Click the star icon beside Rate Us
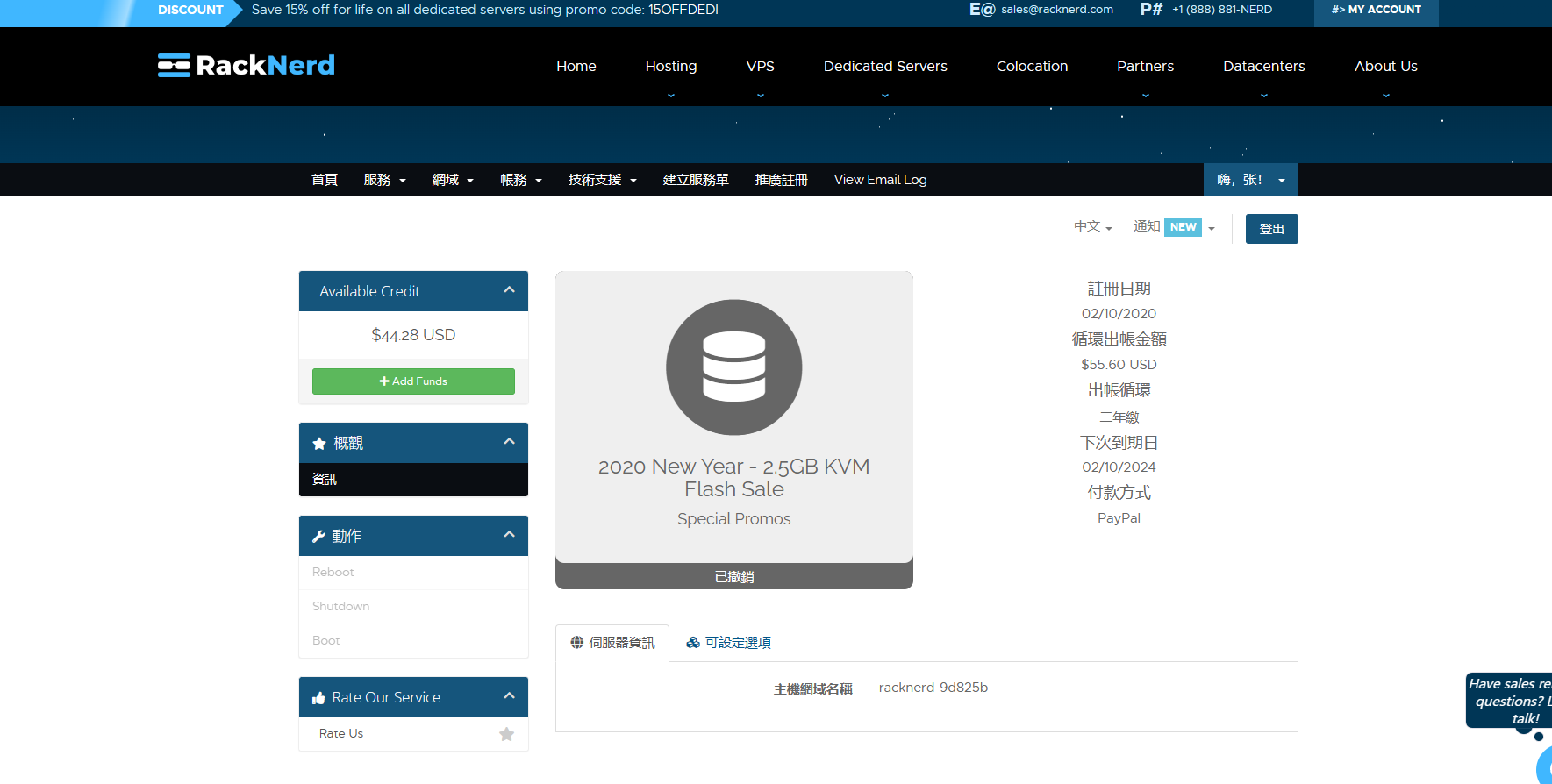1552x784 pixels. click(x=506, y=734)
